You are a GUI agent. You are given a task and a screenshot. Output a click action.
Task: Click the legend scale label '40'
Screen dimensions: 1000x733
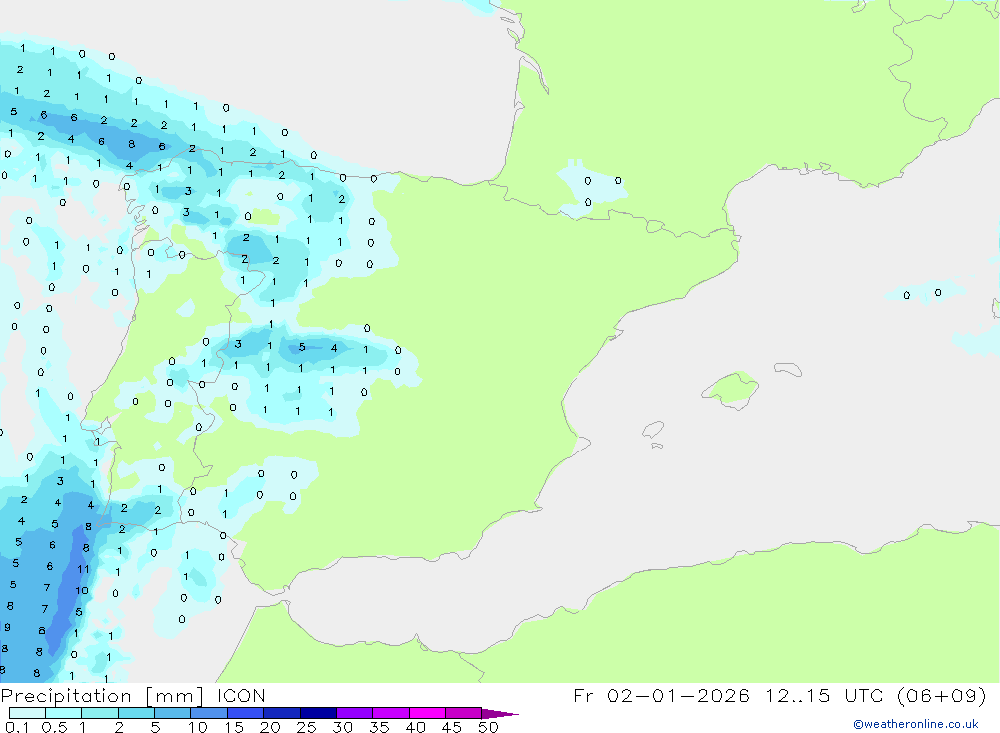(416, 727)
